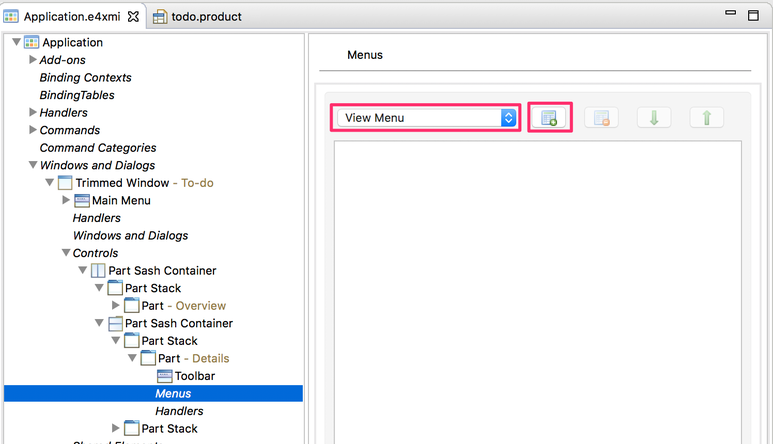Select Part - Details item
This screenshot has height=444, width=773.
coord(193,358)
